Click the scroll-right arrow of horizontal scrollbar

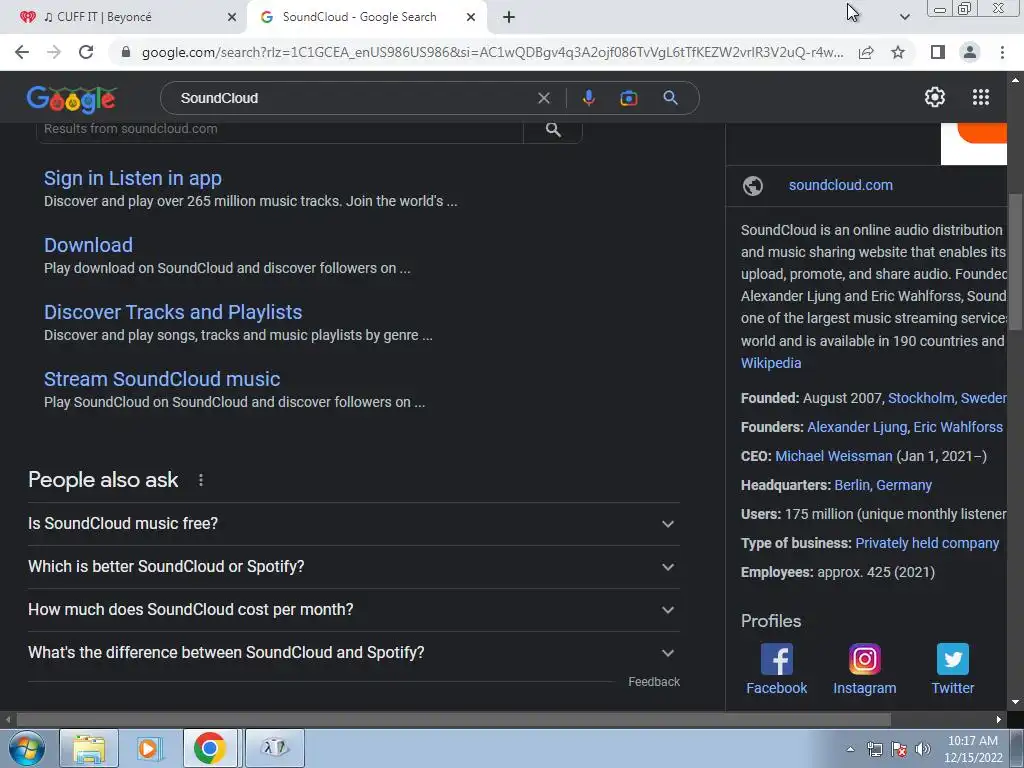click(x=999, y=720)
